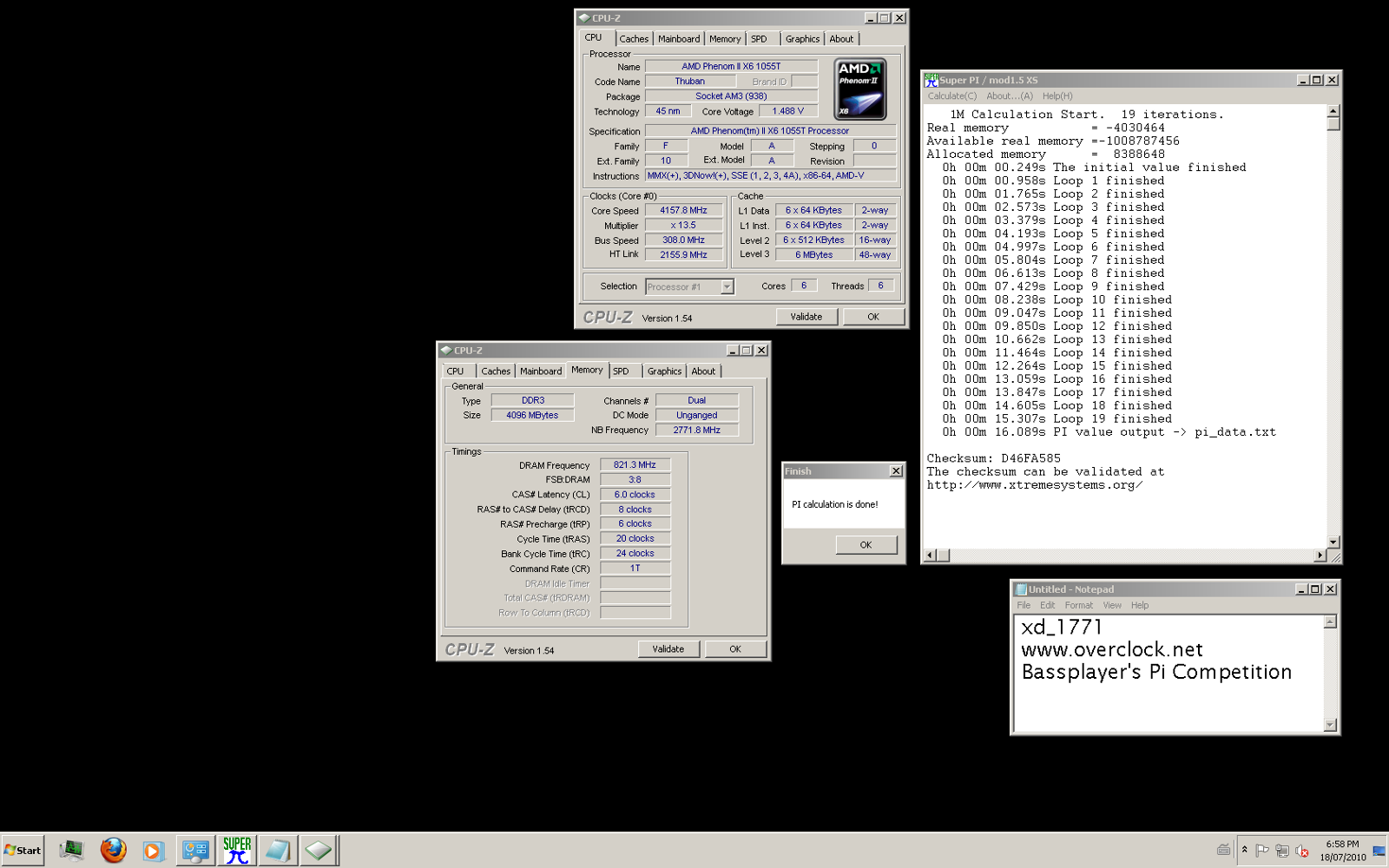Screen dimensions: 1389x868
Task: Click Super PI vertical scrollbar down arrow
Action: click(x=1333, y=542)
